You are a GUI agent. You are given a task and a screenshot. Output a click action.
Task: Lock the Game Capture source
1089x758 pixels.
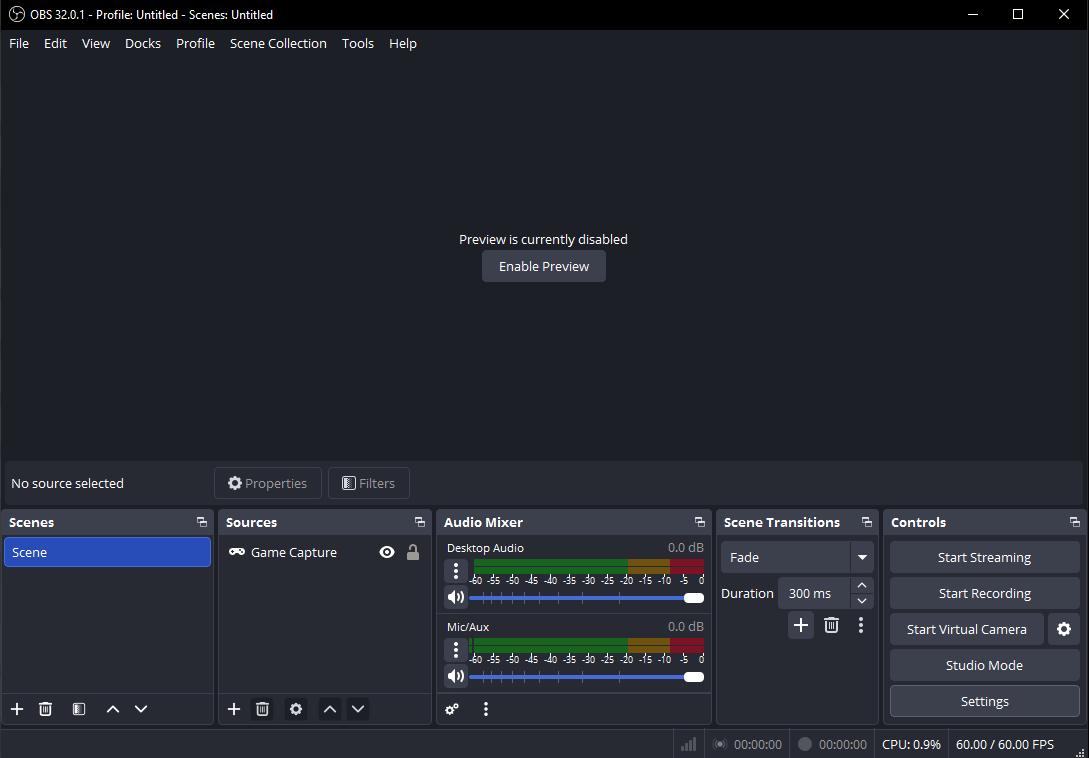(413, 552)
